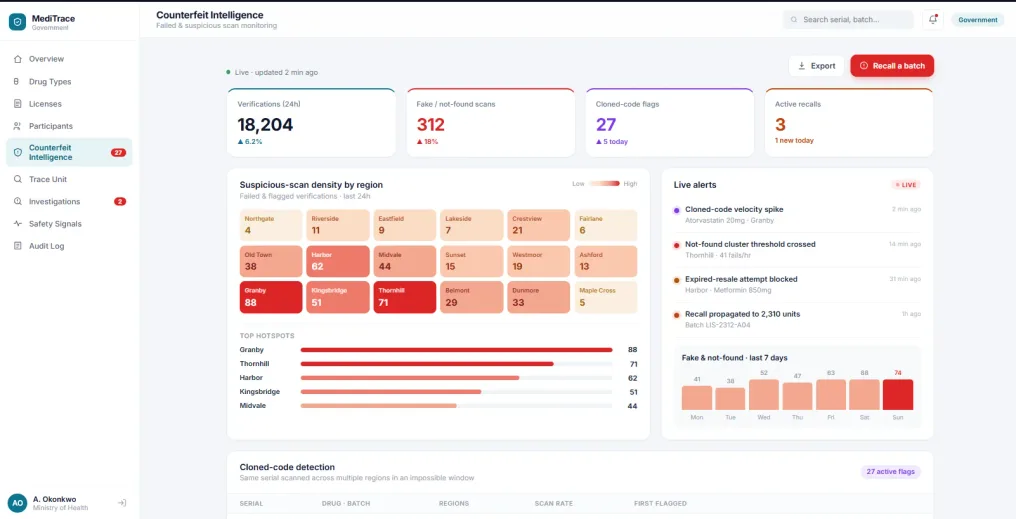This screenshot has height=519, width=1016.
Task: Open Safety Signals page
Action: (x=69, y=224)
